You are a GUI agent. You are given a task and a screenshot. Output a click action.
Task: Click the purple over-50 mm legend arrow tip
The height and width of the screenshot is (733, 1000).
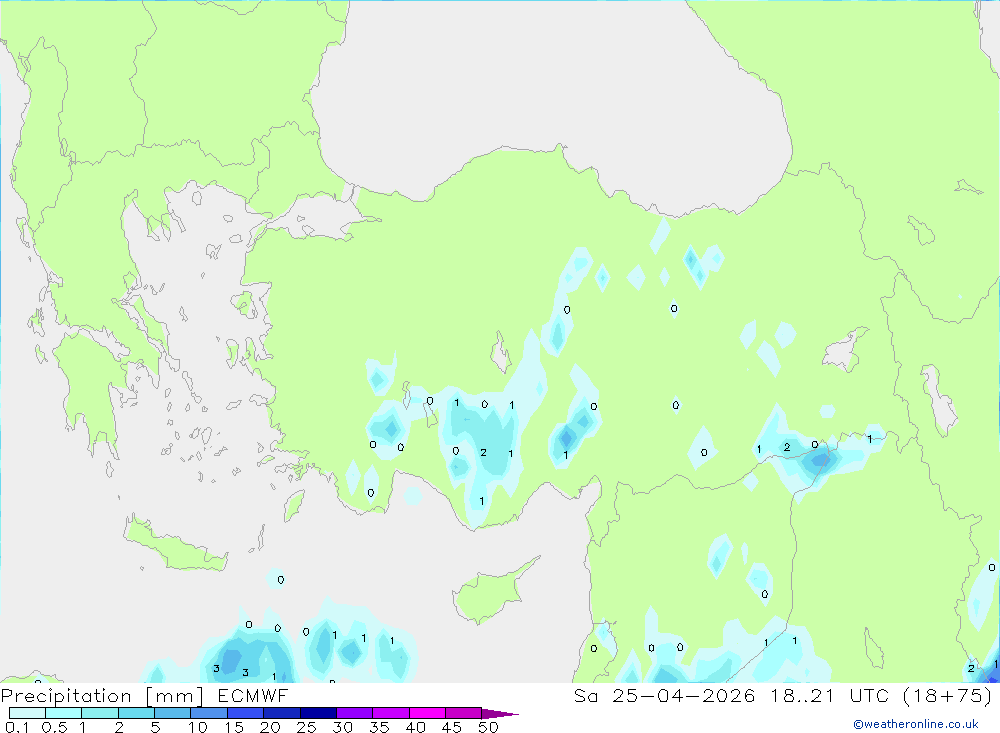[500, 713]
